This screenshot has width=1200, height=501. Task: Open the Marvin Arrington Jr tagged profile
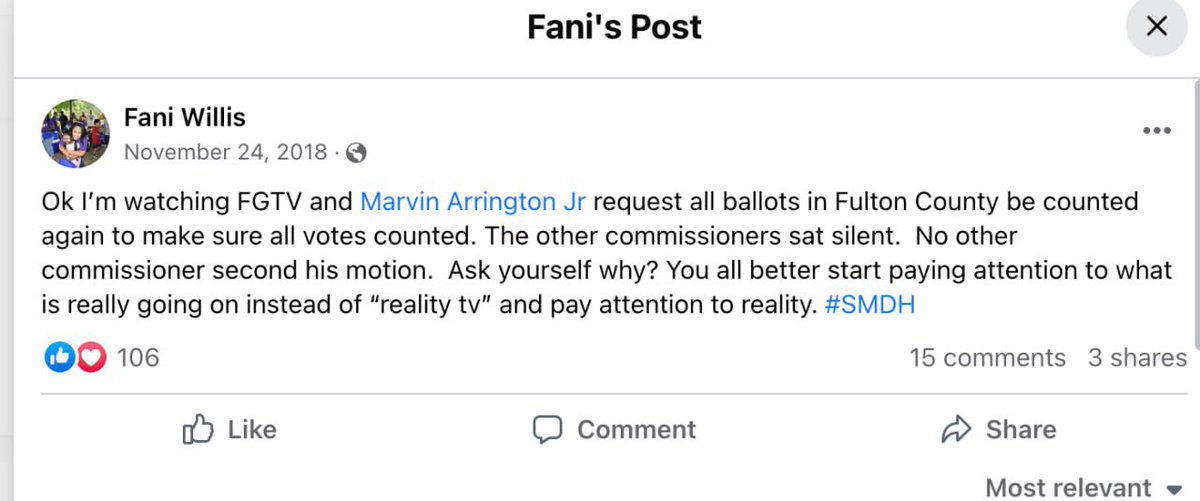(x=473, y=201)
